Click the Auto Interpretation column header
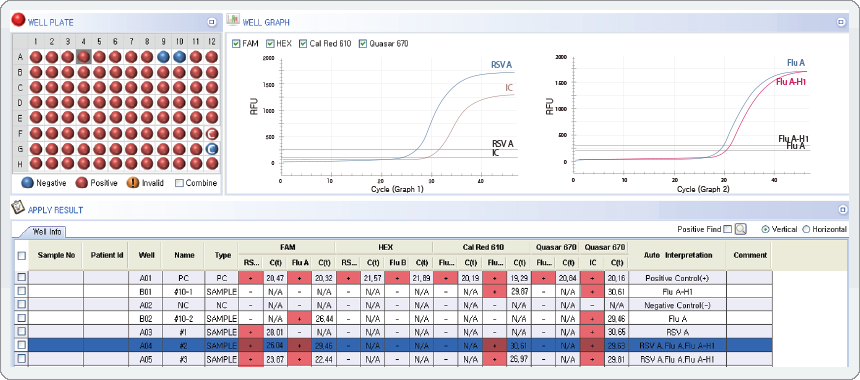The image size is (860, 380). pyautogui.click(x=678, y=256)
